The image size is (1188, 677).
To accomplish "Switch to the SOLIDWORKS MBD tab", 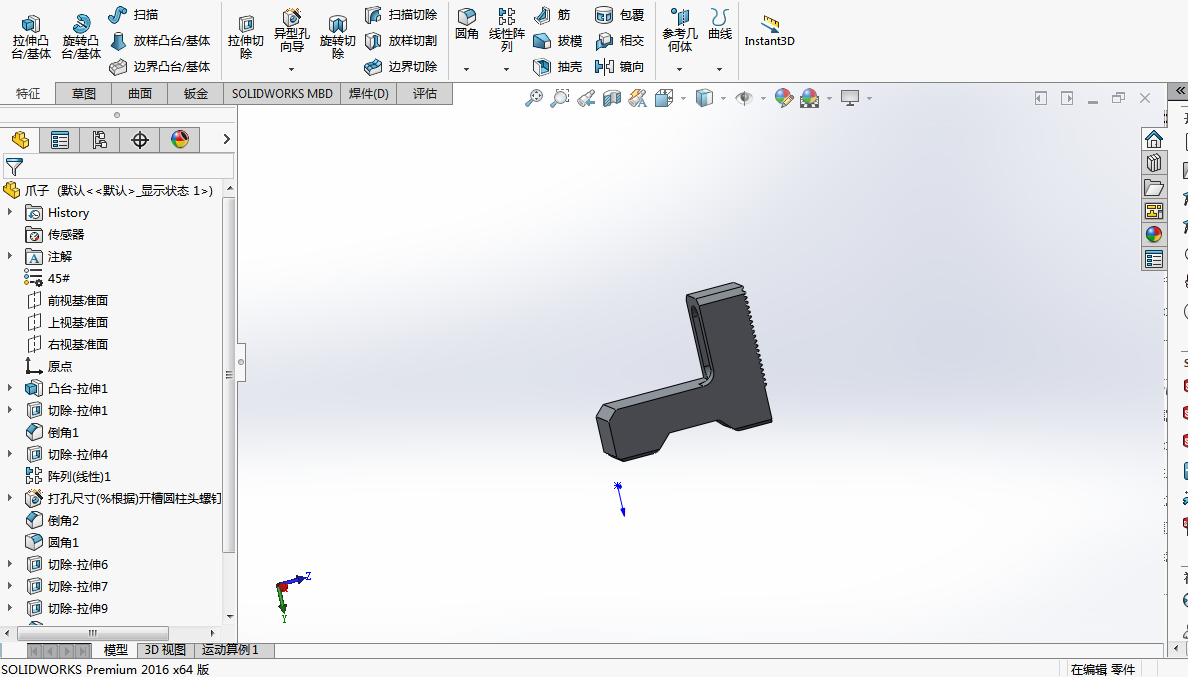I will coord(282,93).
